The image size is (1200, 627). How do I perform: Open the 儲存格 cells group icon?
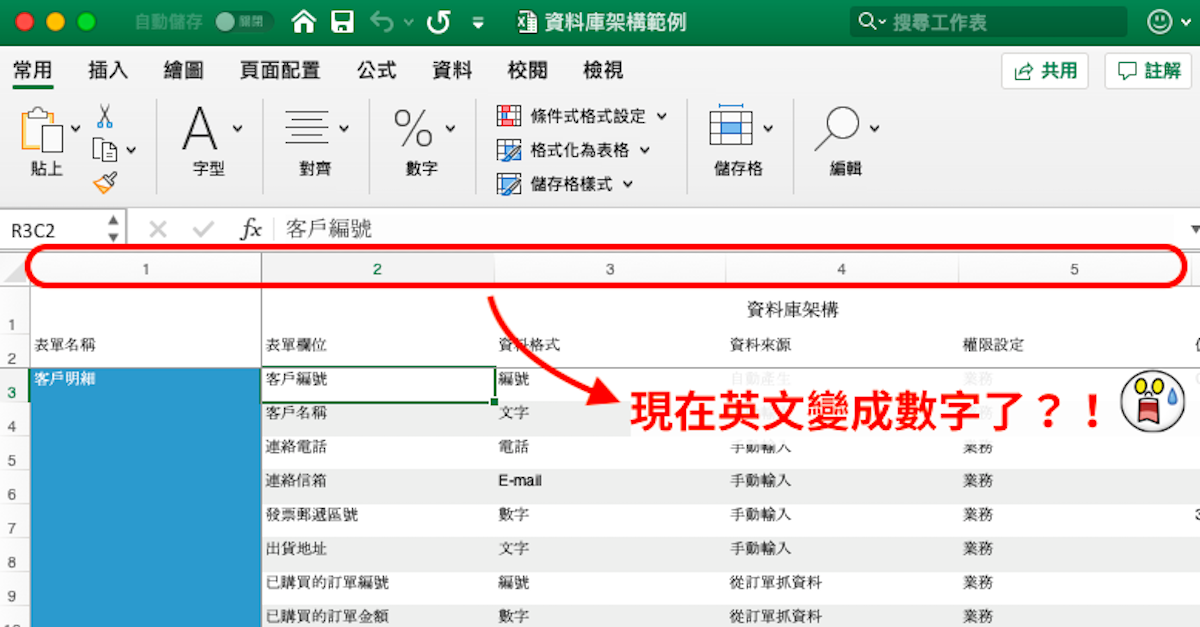tap(731, 127)
